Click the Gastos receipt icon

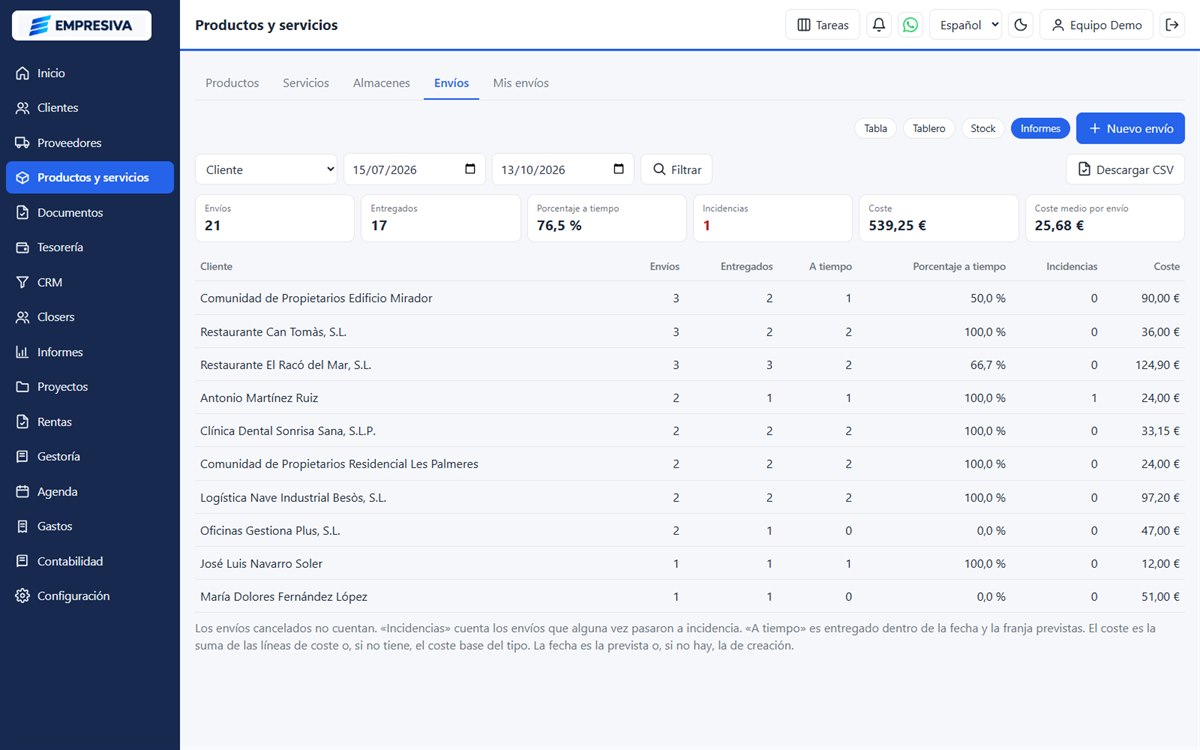(x=23, y=526)
